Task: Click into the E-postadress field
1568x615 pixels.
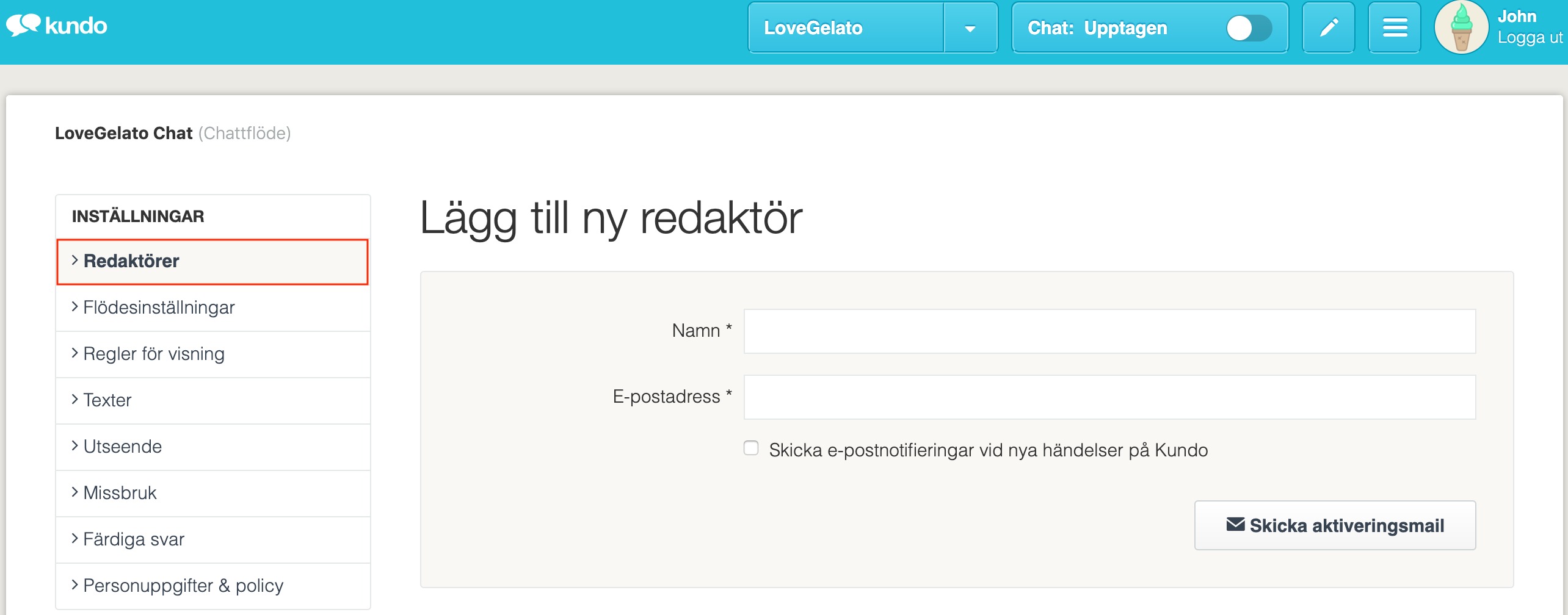Action: 1109,397
